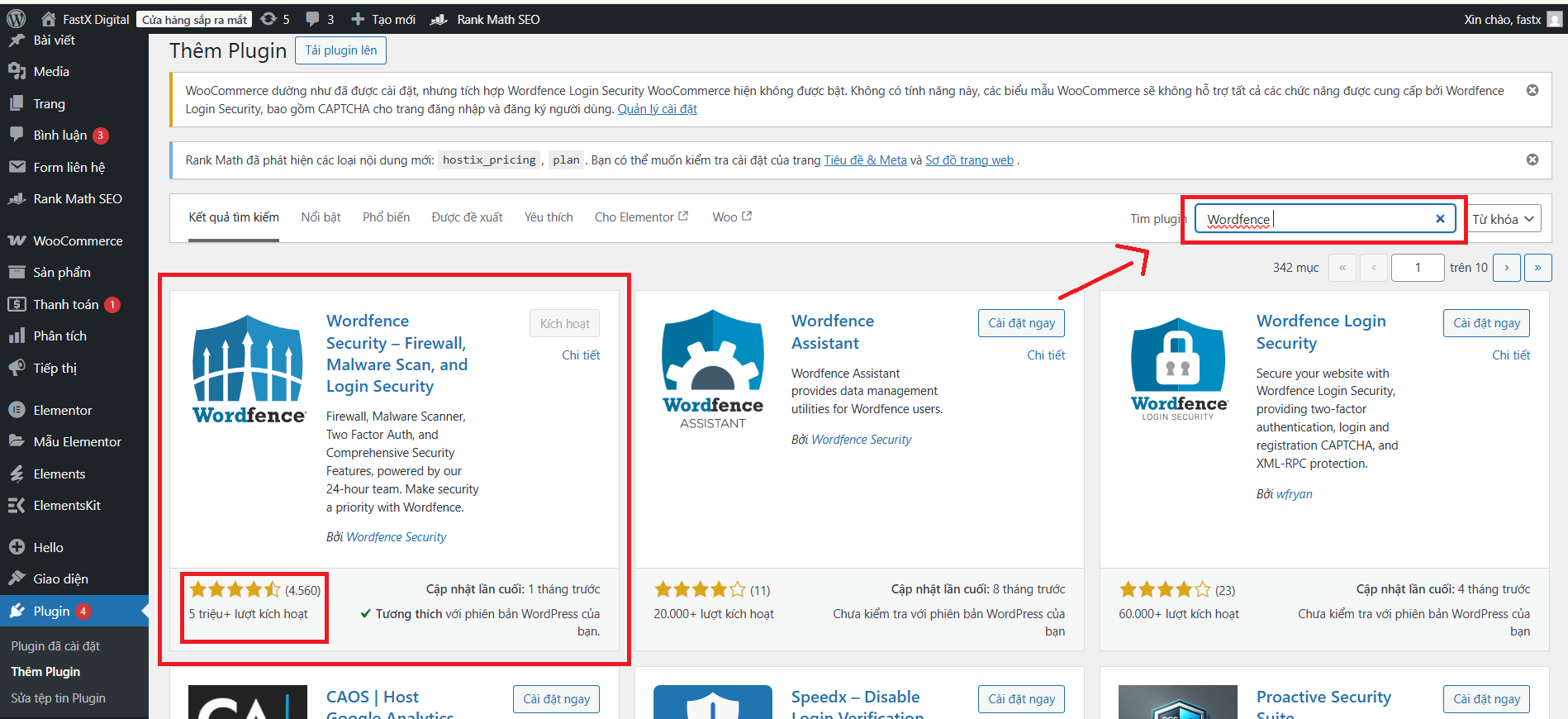The height and width of the screenshot is (719, 1568).
Task: Open Wordfence Security author link under Assistant
Action: 861,440
